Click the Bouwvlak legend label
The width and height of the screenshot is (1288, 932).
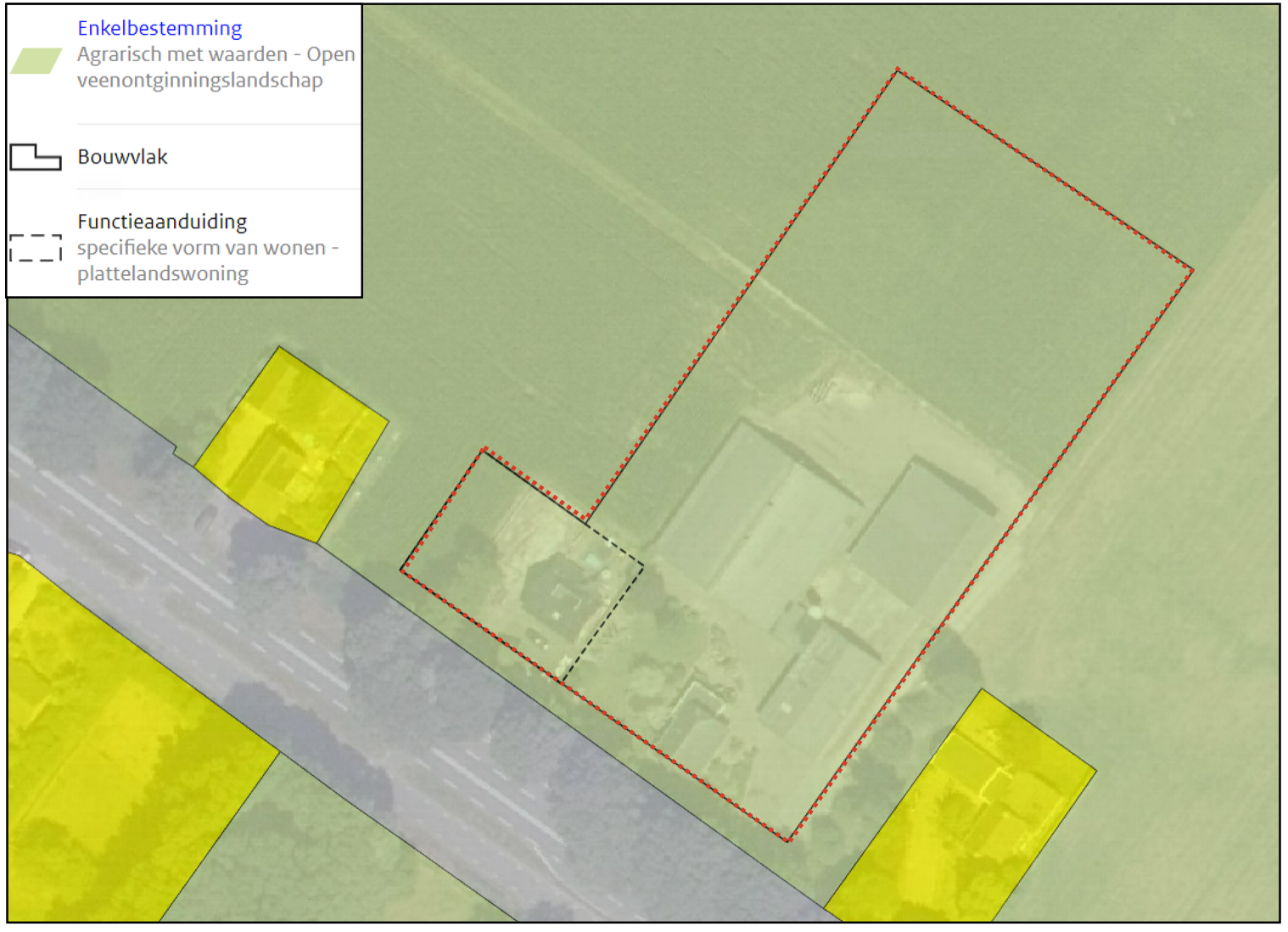(x=122, y=157)
